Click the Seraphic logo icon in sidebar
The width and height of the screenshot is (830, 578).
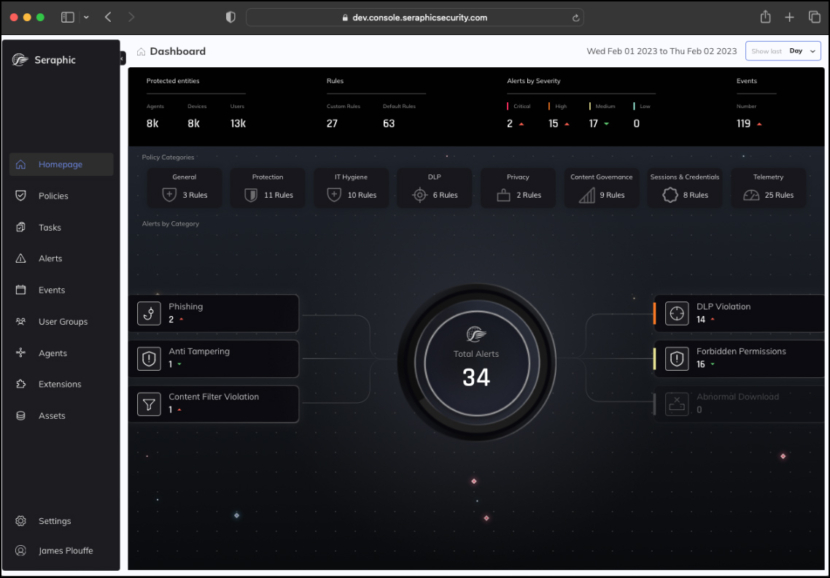pos(20,60)
